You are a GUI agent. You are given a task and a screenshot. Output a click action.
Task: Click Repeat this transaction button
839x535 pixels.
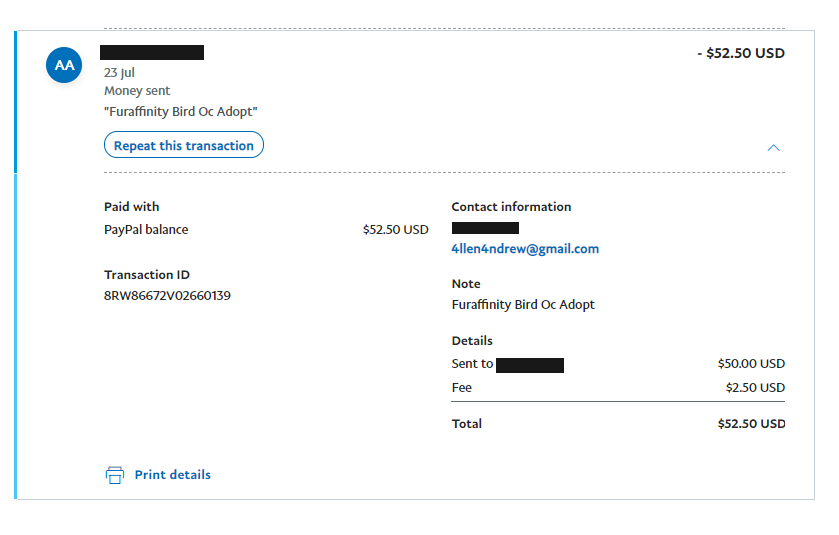click(x=184, y=145)
